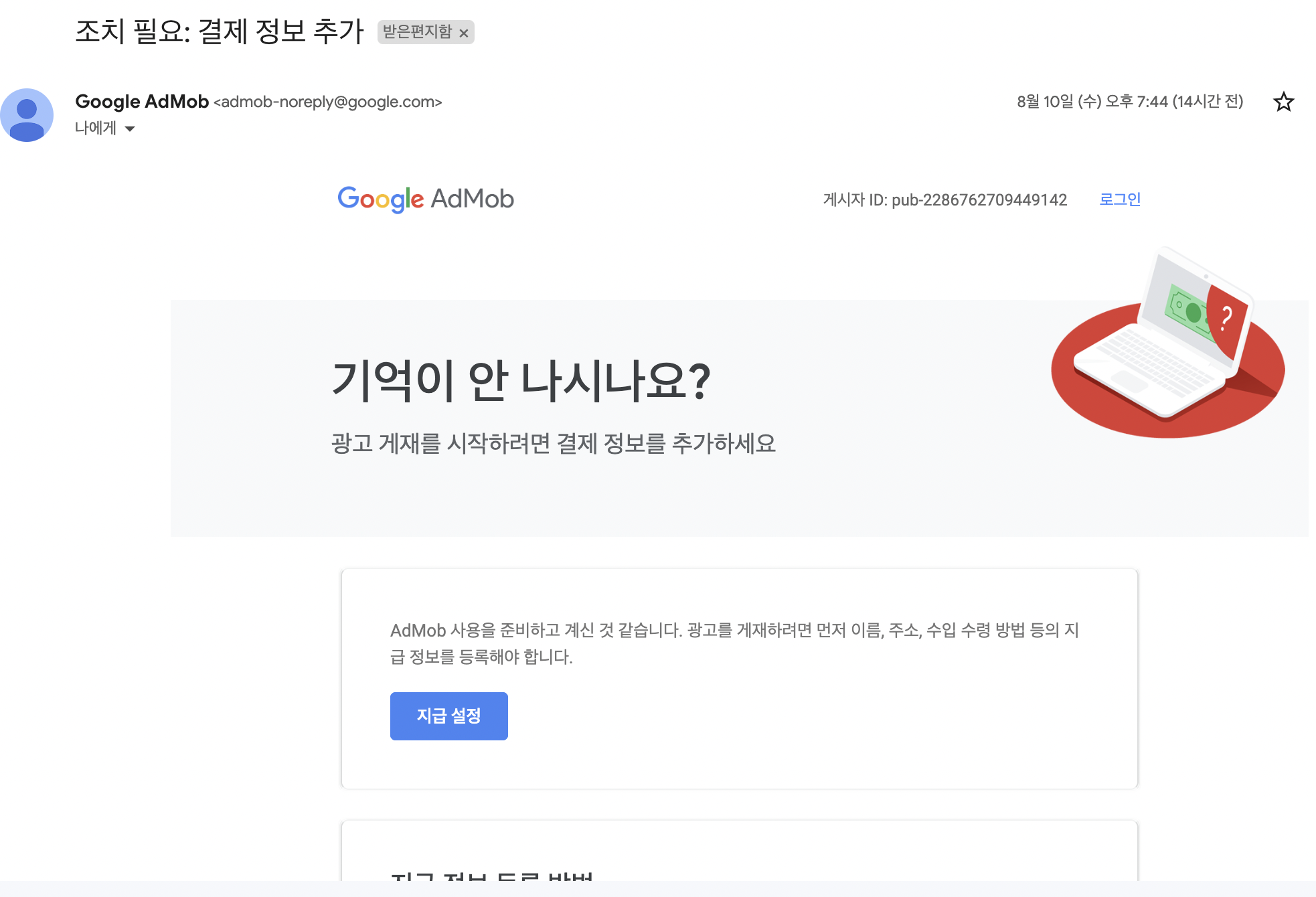This screenshot has height=897, width=1316.
Task: Click the sender address admob-noreply@google.com
Action: point(327,102)
